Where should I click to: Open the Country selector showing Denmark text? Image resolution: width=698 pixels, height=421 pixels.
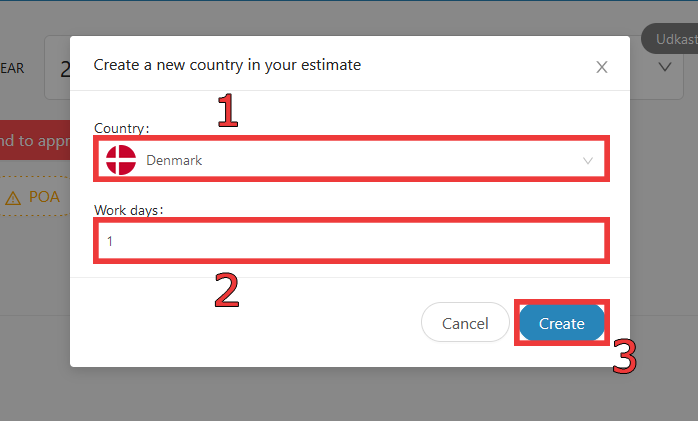[351, 160]
